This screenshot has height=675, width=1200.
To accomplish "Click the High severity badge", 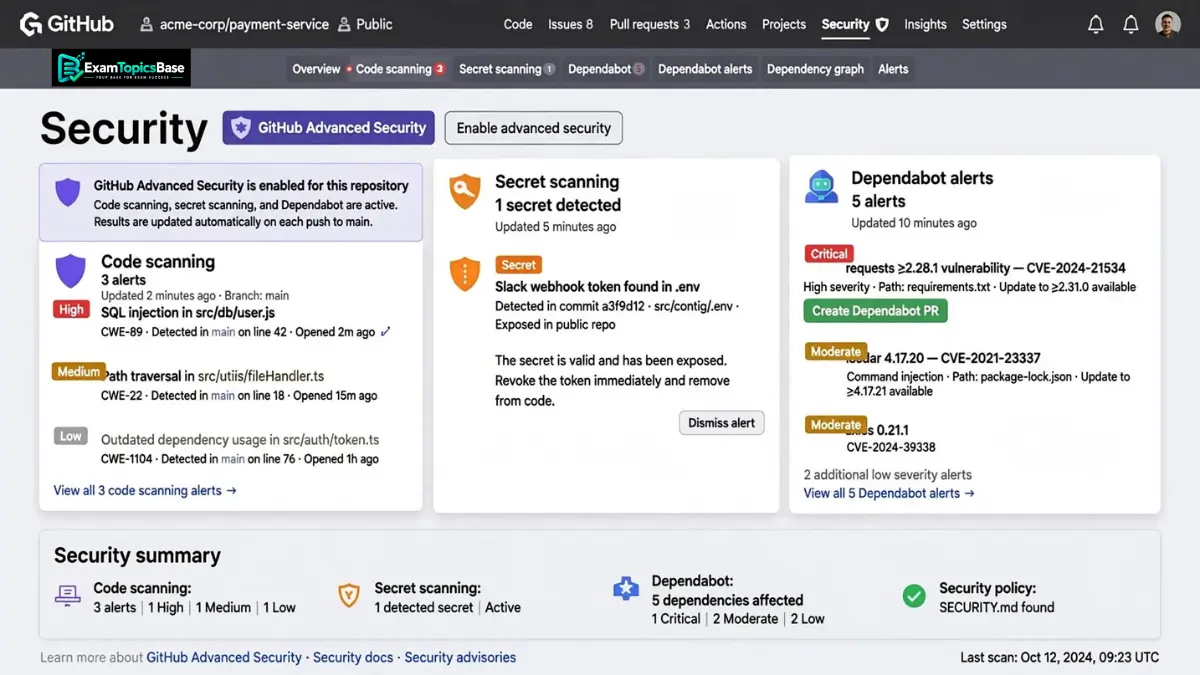I will tap(71, 309).
